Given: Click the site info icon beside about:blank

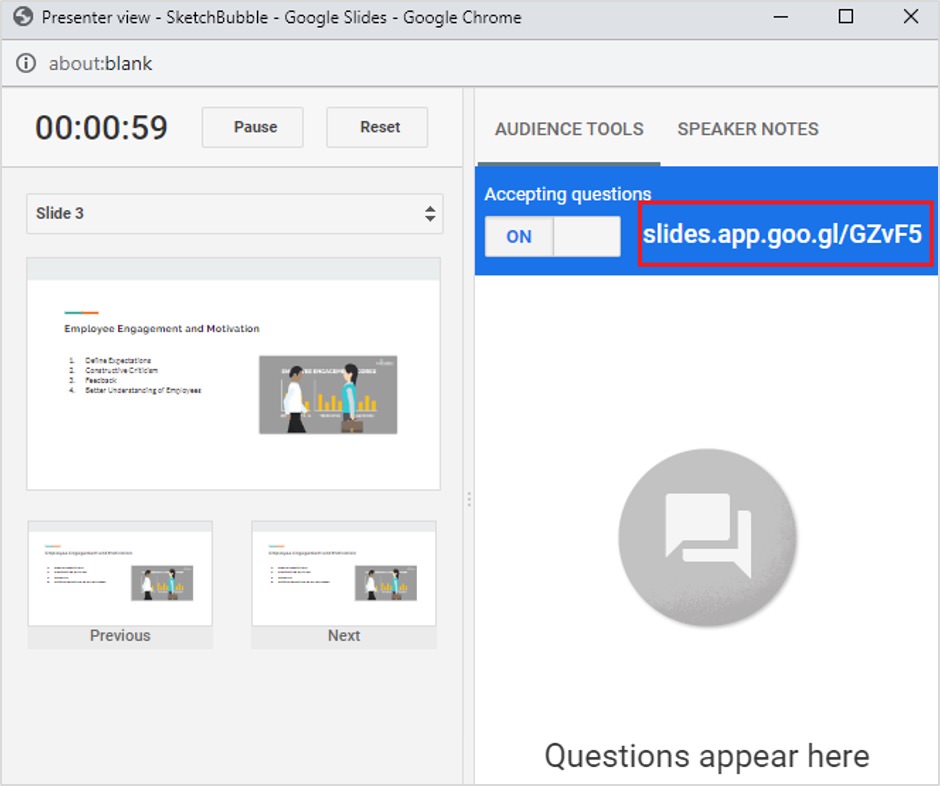Looking at the screenshot, I should [26, 63].
